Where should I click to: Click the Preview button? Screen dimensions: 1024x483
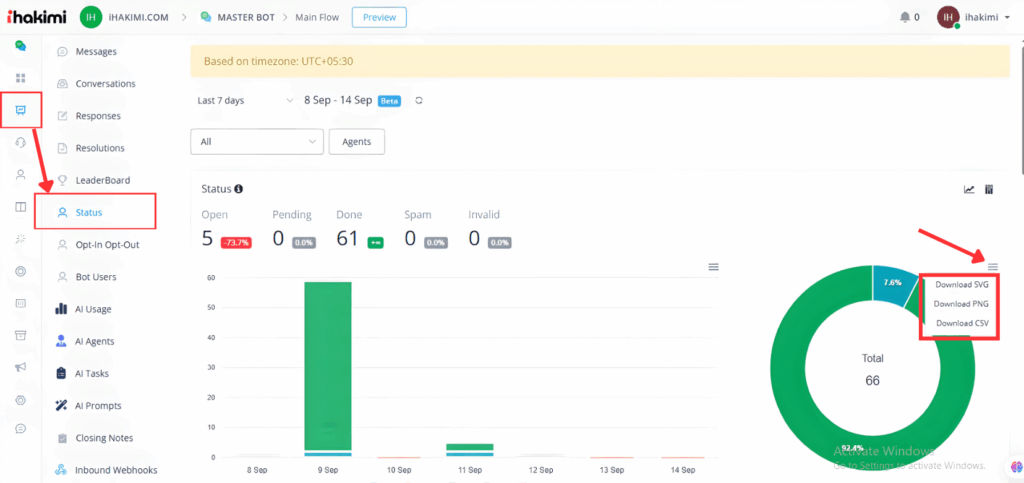(x=379, y=17)
